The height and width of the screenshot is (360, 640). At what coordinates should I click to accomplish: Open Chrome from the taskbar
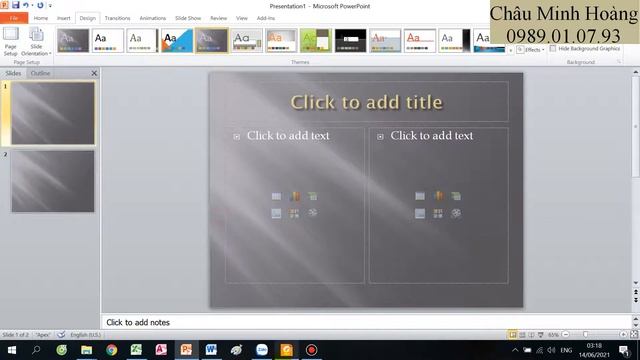coord(111,350)
